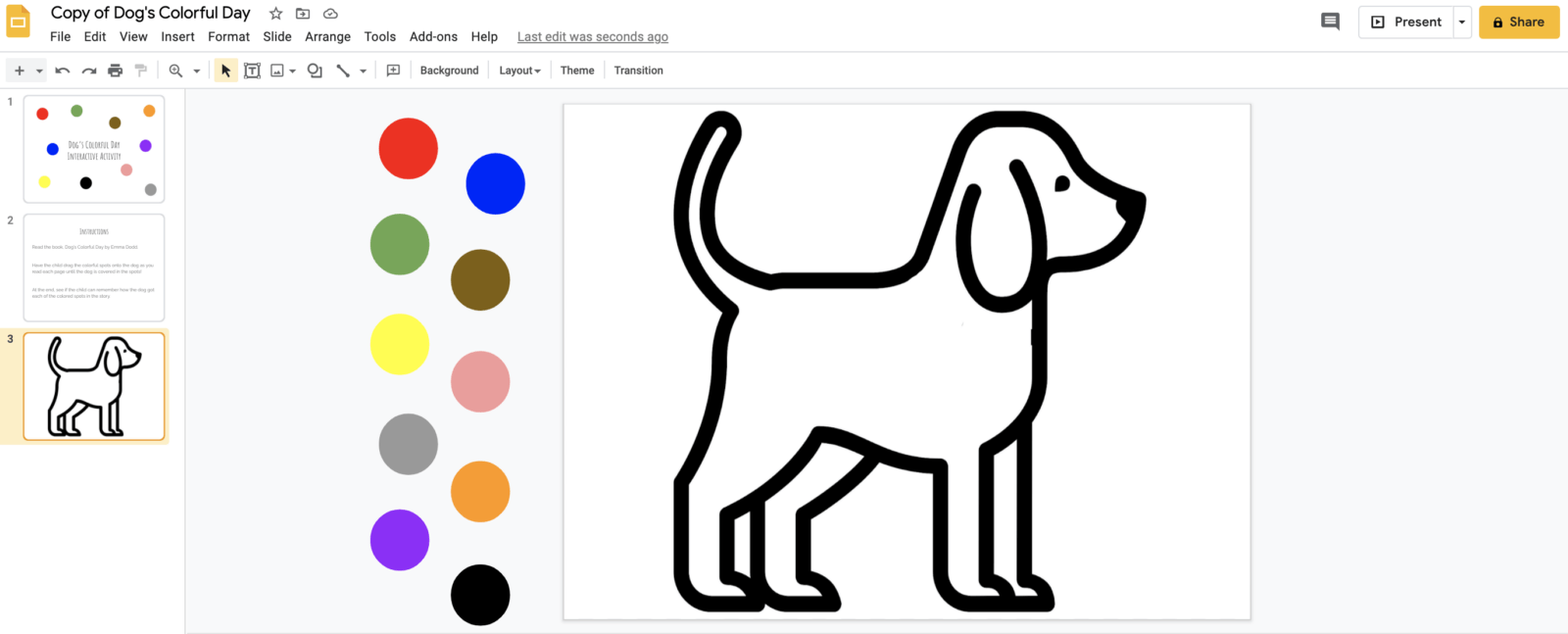
Task: Expand the Present options arrow
Action: tap(1462, 22)
